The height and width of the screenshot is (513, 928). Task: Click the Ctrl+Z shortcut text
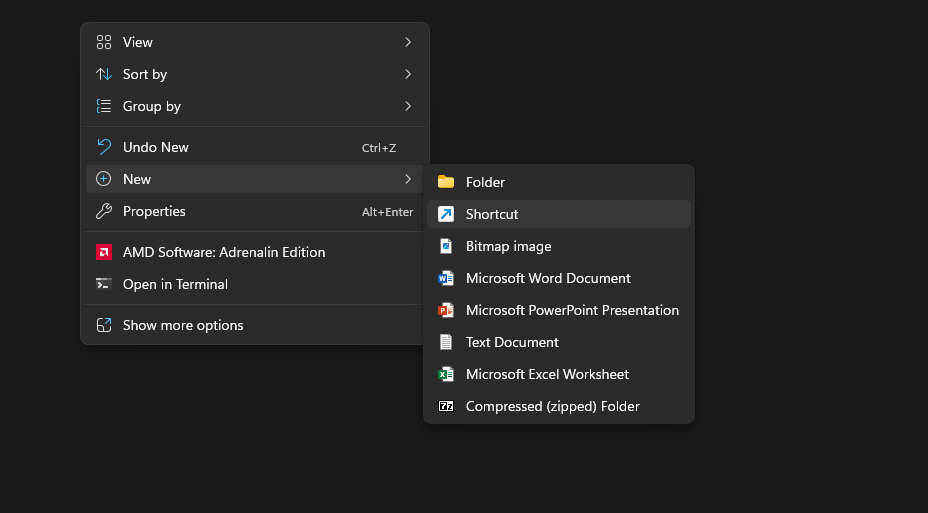379,148
